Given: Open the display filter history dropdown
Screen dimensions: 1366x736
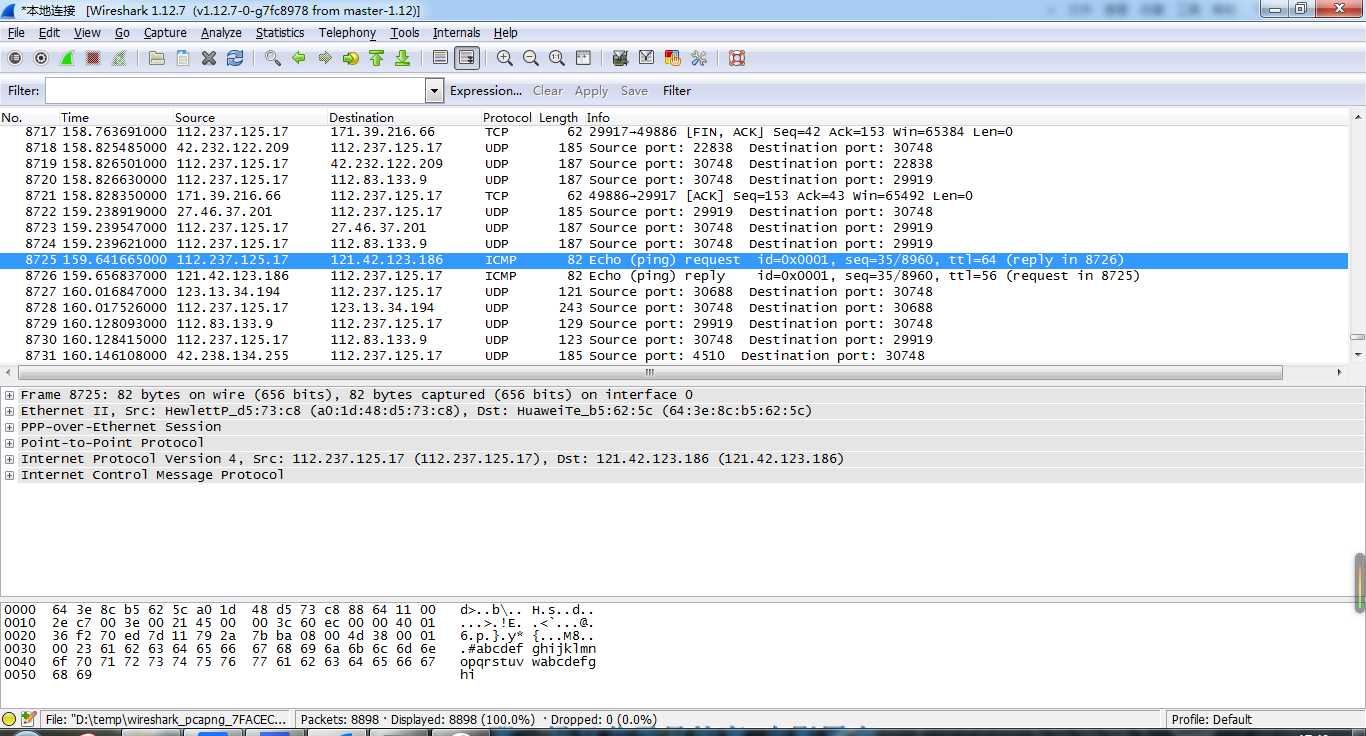Looking at the screenshot, I should coord(434,91).
